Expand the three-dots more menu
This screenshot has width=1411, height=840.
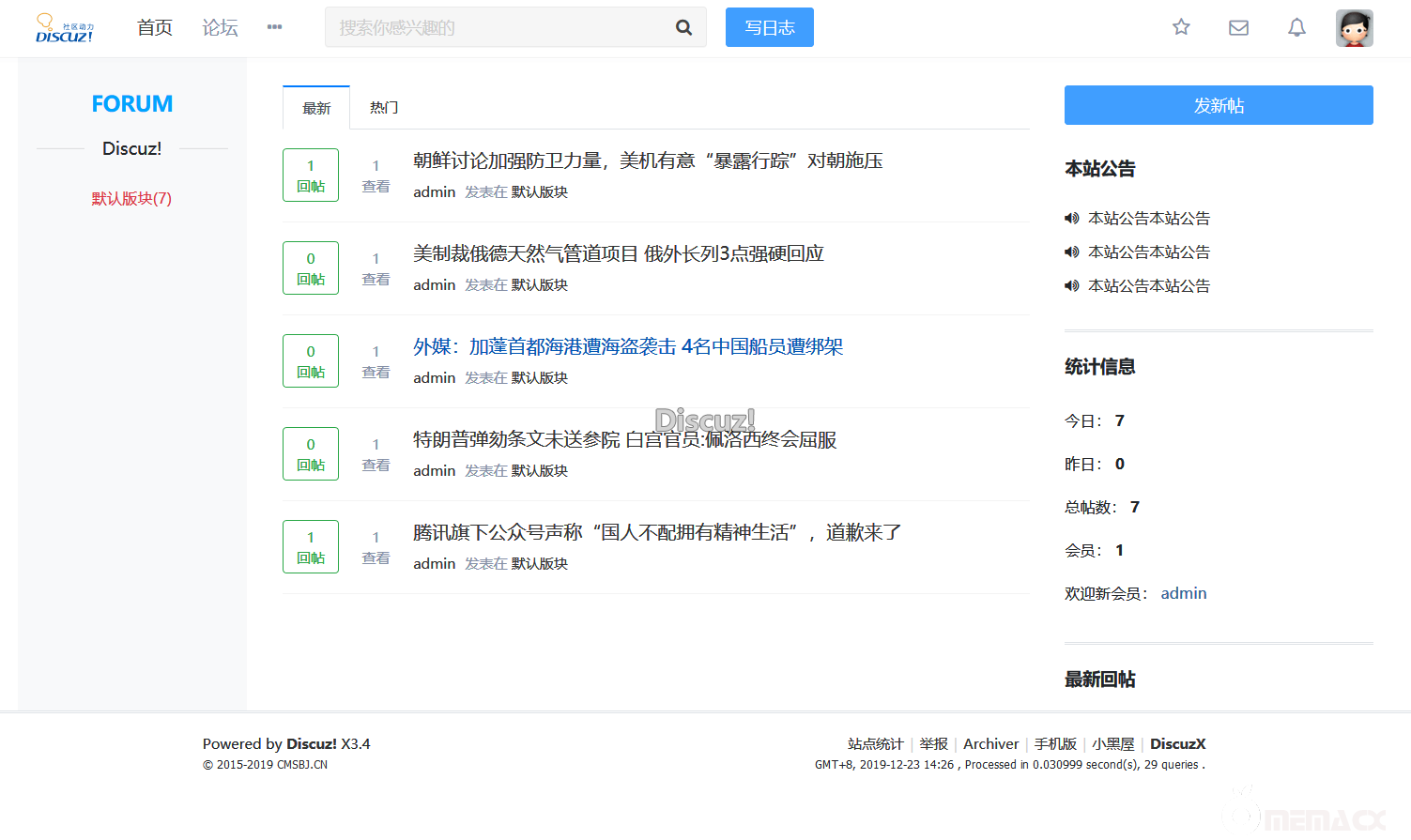click(274, 27)
